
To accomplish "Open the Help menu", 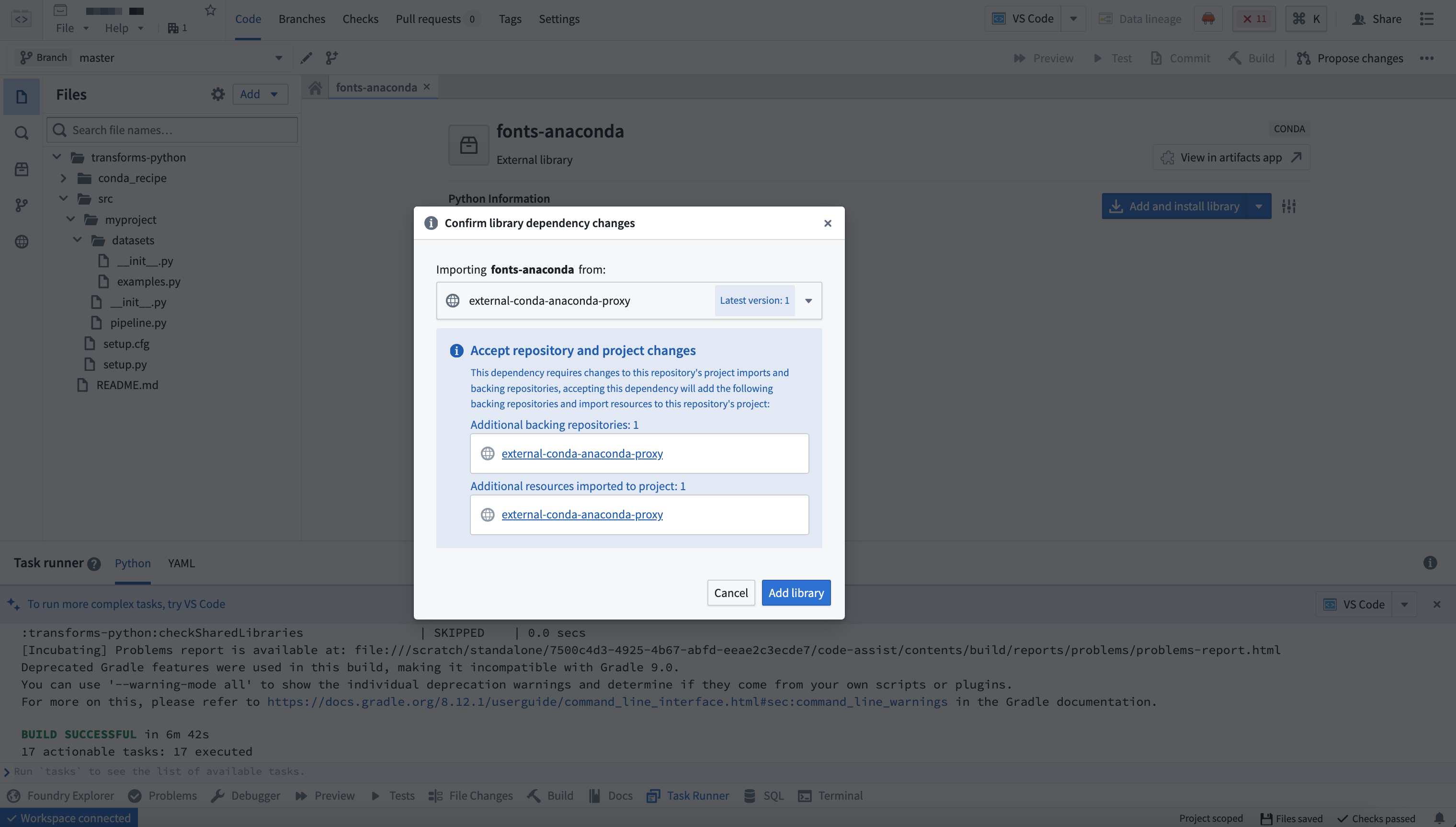I will [124, 28].
